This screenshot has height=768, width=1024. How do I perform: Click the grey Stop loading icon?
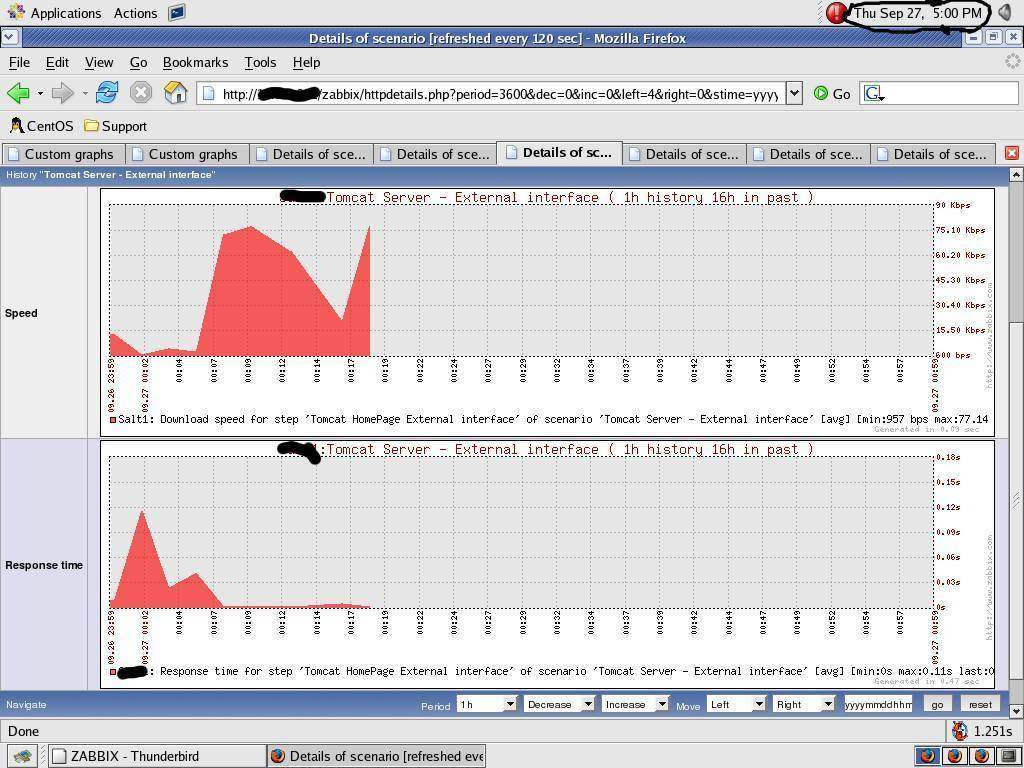click(x=140, y=93)
